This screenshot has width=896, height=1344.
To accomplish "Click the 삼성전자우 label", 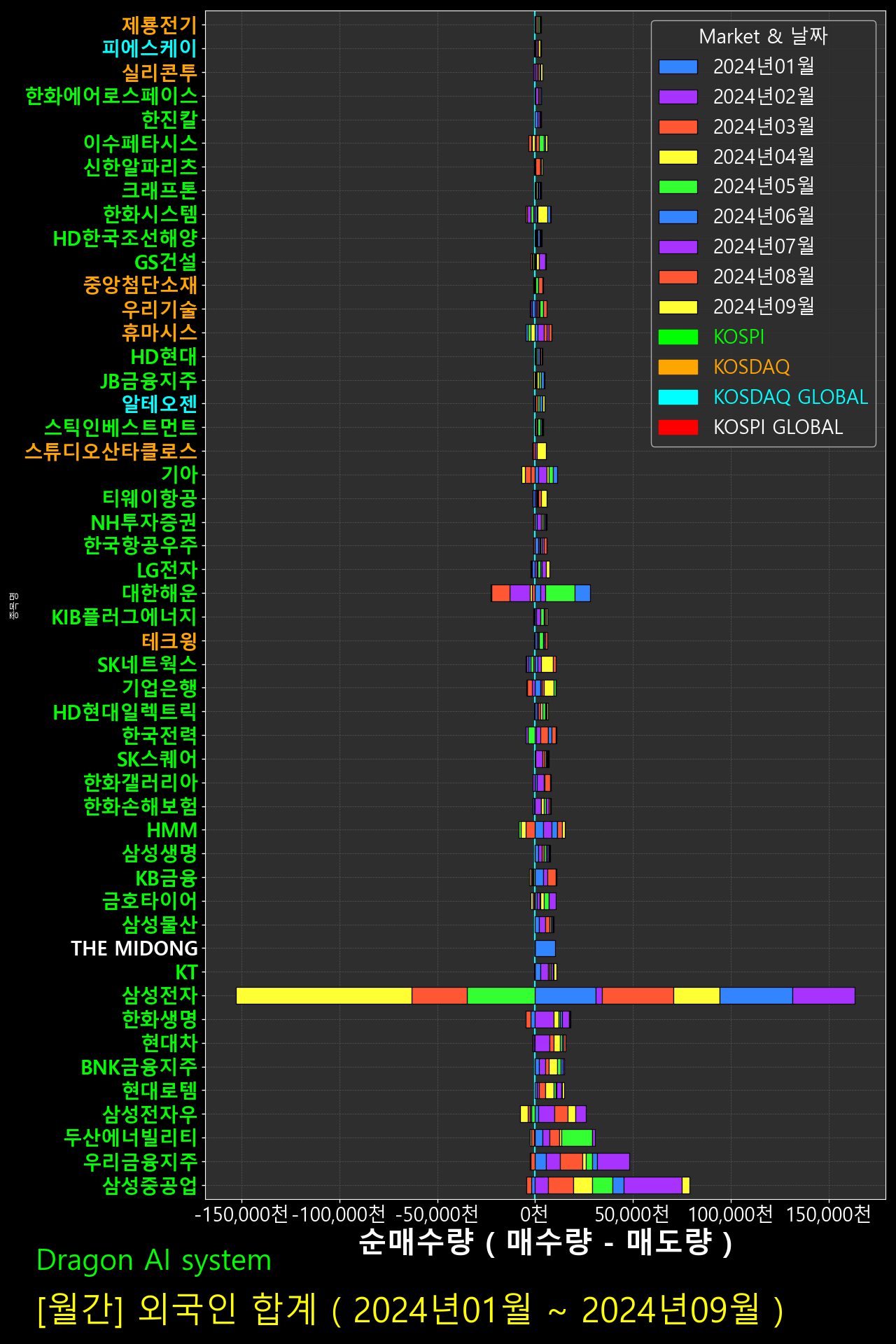I will pyautogui.click(x=150, y=1114).
